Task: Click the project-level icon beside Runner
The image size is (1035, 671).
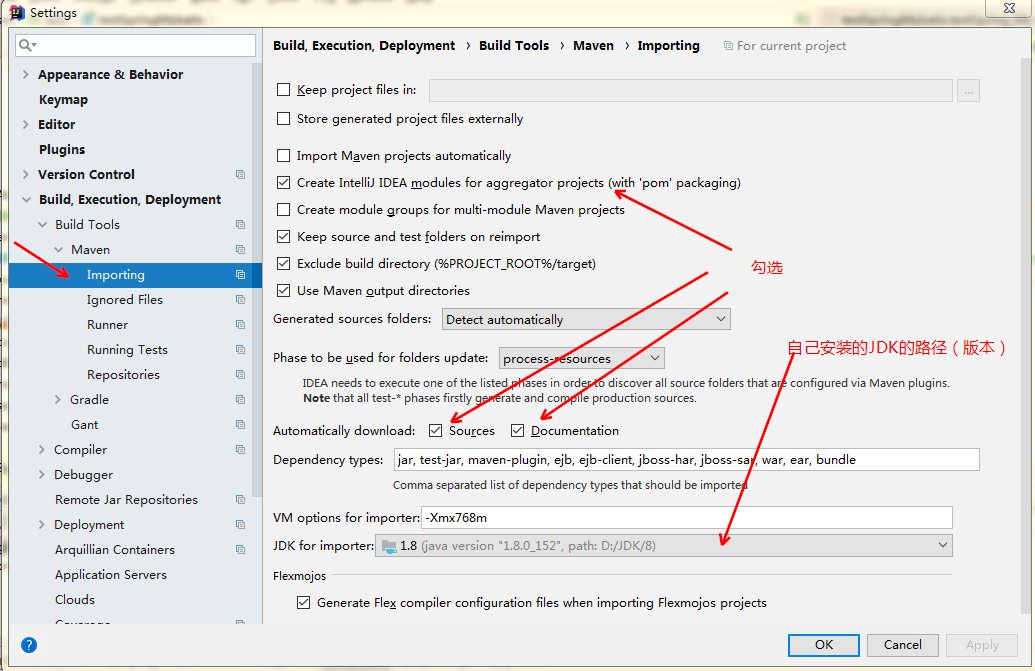Action: [240, 325]
